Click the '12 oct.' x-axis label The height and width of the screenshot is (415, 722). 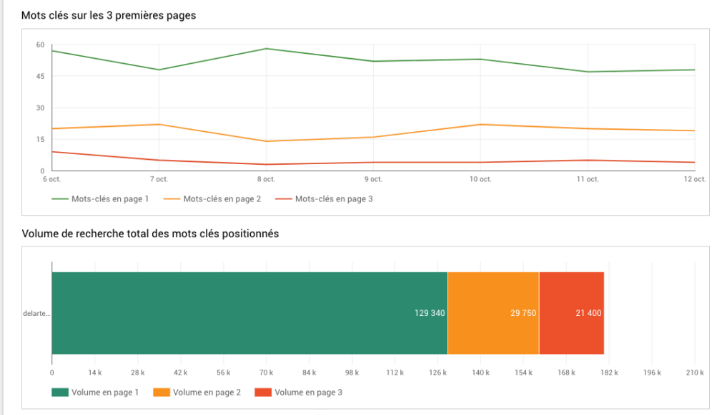click(694, 179)
